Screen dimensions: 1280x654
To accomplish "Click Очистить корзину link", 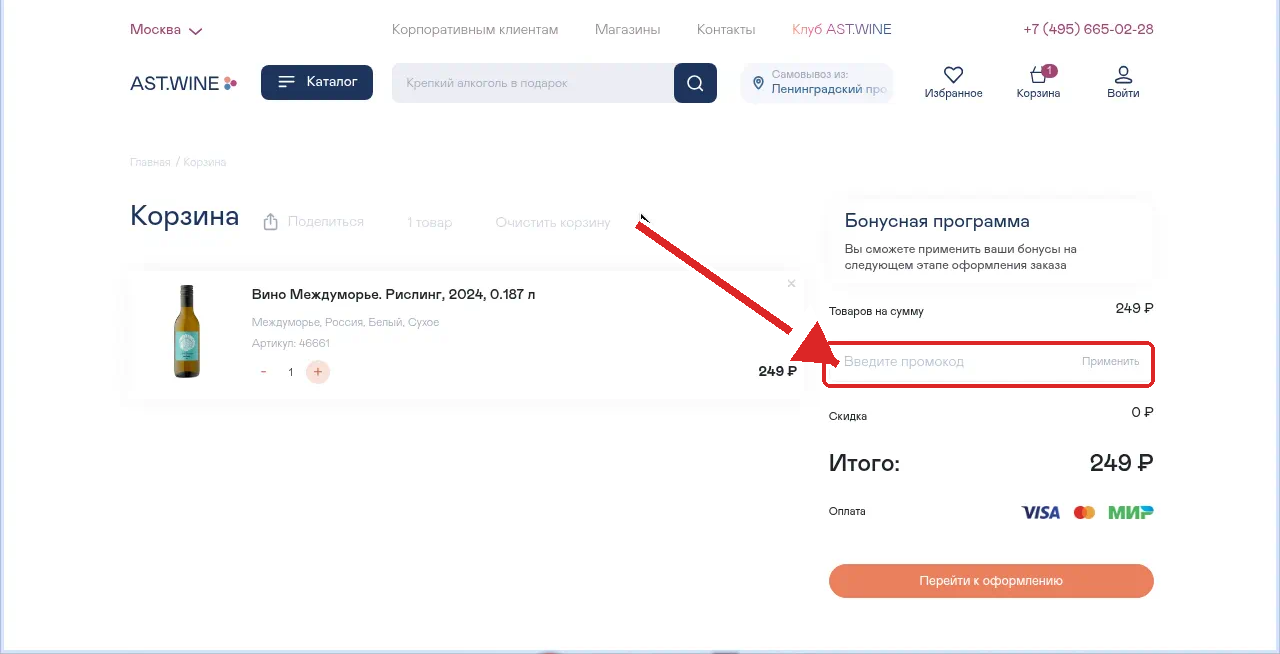I will (x=553, y=222).
